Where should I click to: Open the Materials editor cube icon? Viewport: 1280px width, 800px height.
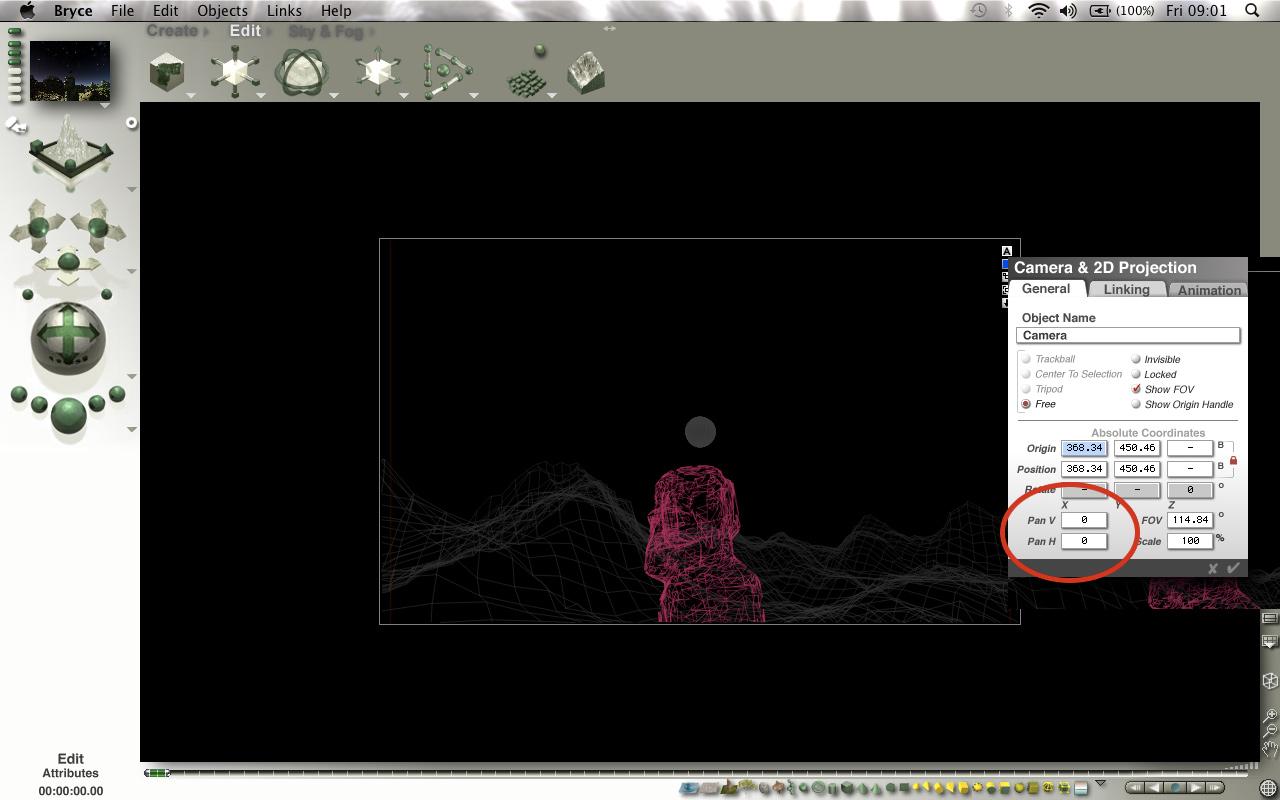(167, 73)
